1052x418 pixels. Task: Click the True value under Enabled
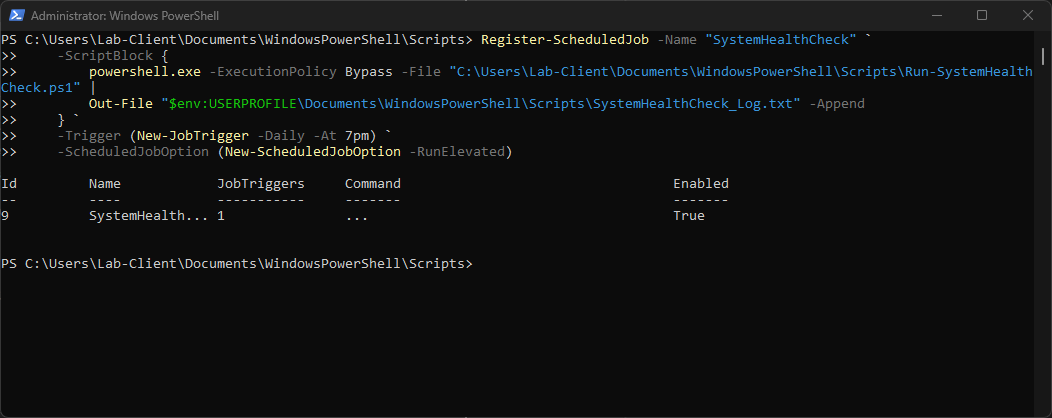pyautogui.click(x=689, y=216)
